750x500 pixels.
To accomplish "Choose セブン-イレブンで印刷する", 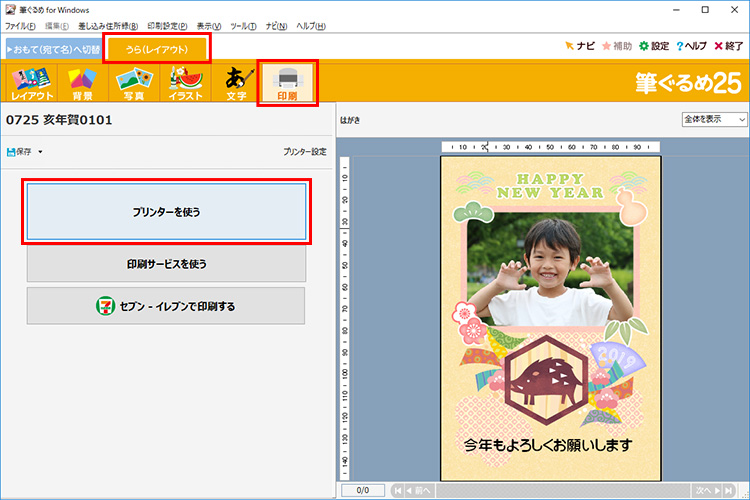I will [166, 306].
